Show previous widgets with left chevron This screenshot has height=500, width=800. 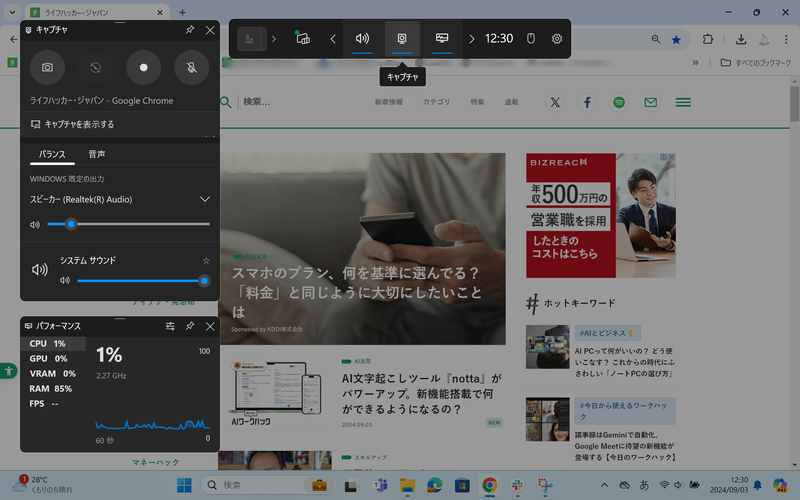(333, 39)
